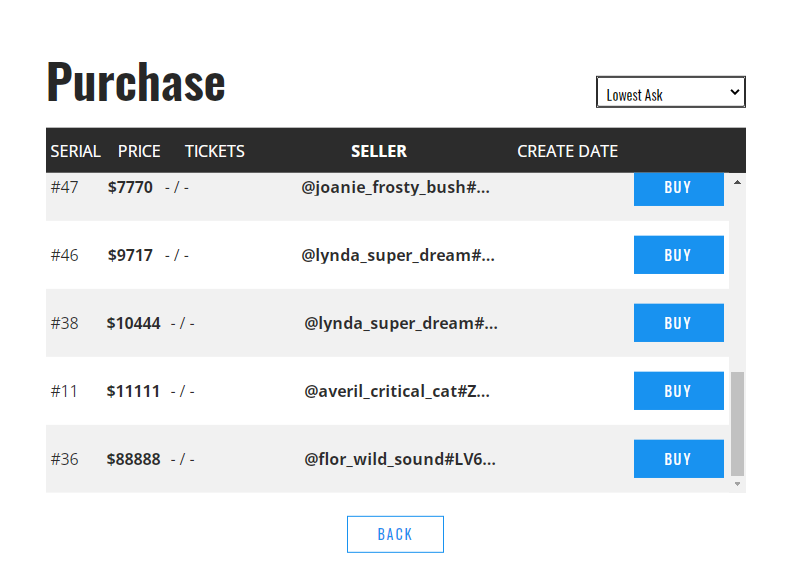Click the listing scrollbar down arrow
This screenshot has width=790, height=574.
[x=738, y=484]
